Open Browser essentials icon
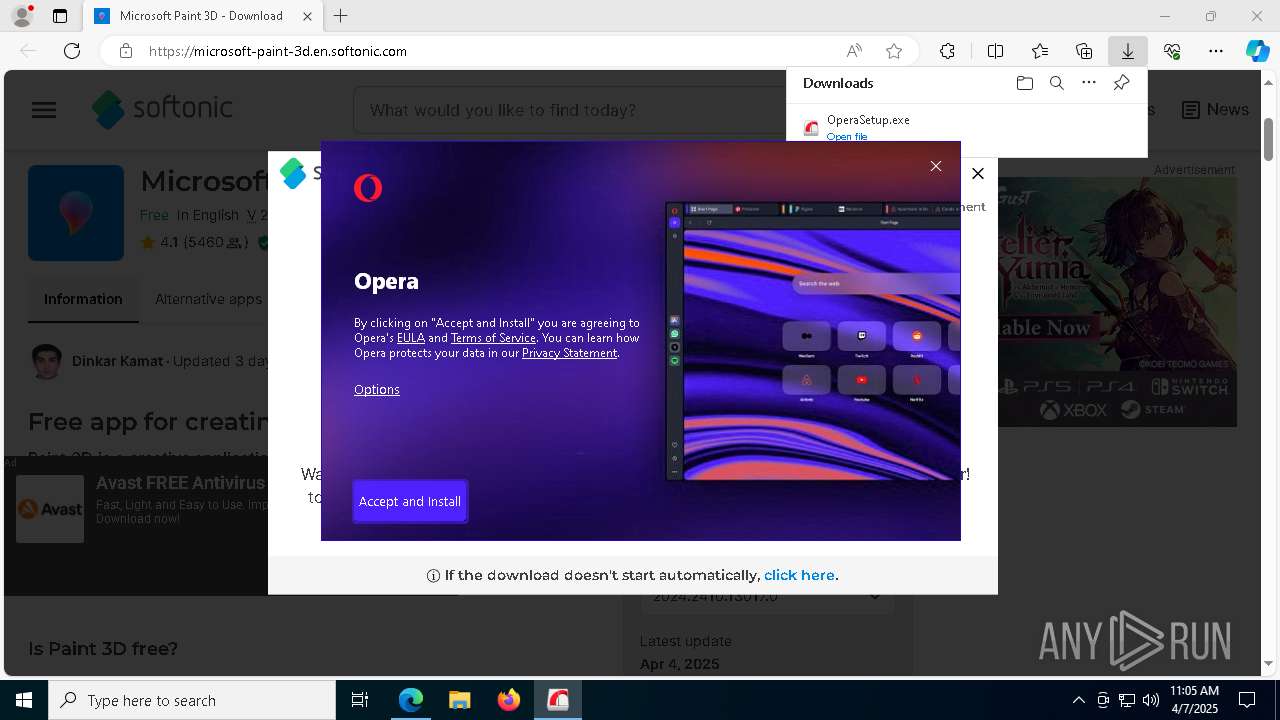 point(1172,51)
